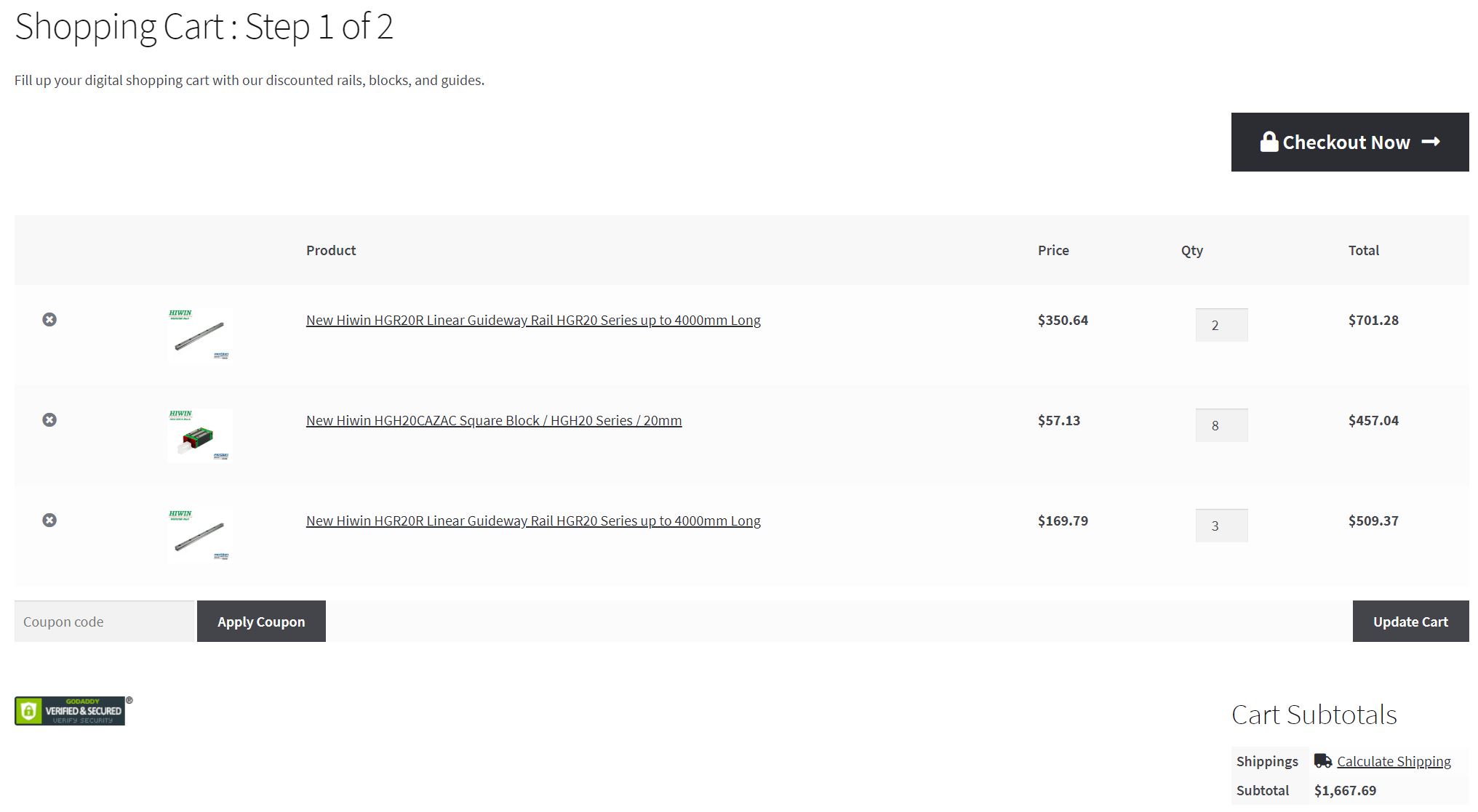Remove the $350.64 HGR20R rail item

pyautogui.click(x=49, y=320)
